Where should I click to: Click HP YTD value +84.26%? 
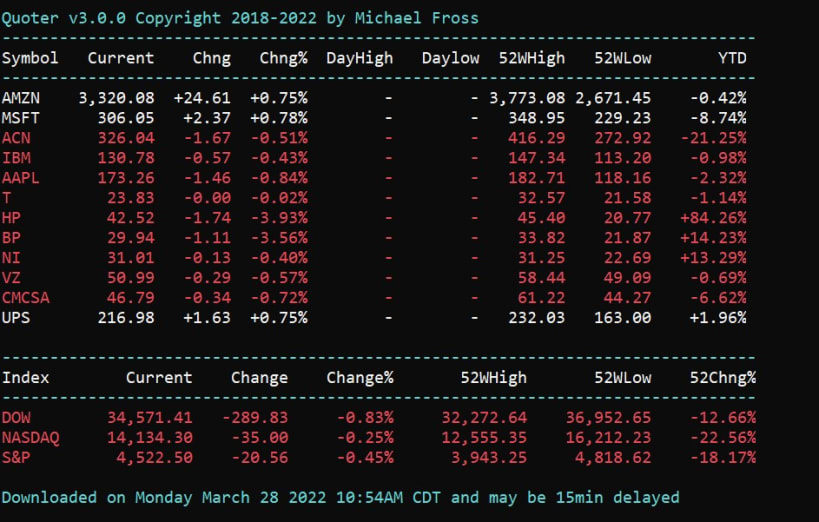(713, 218)
